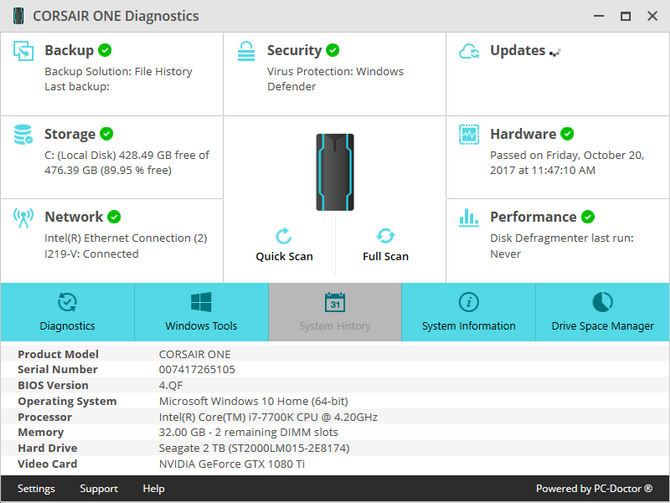The image size is (670, 503).
Task: Click the Full Scan circular arrows icon
Action: click(385, 235)
